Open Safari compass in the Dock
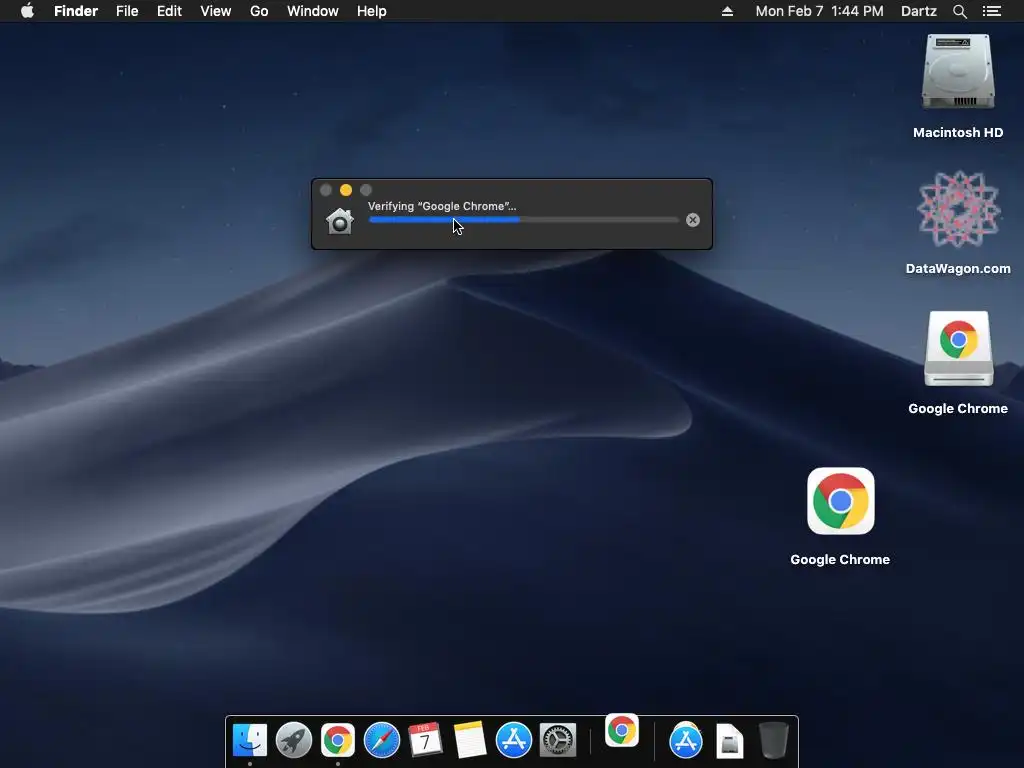1024x768 pixels. [381, 740]
